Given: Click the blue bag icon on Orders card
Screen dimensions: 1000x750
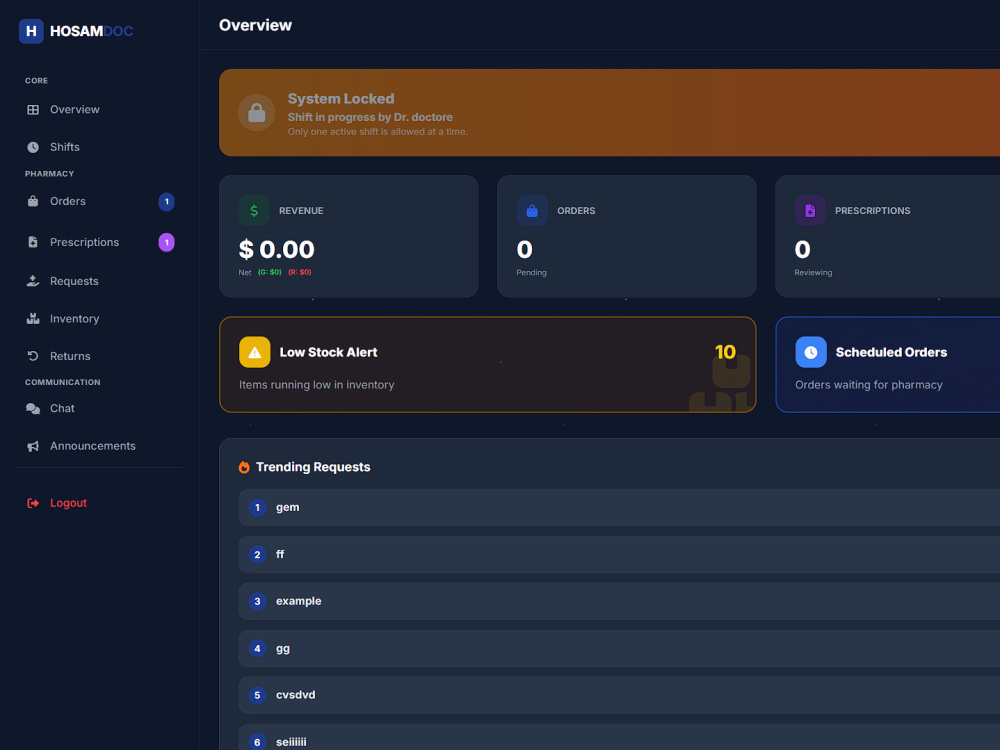Looking at the screenshot, I should (x=532, y=210).
